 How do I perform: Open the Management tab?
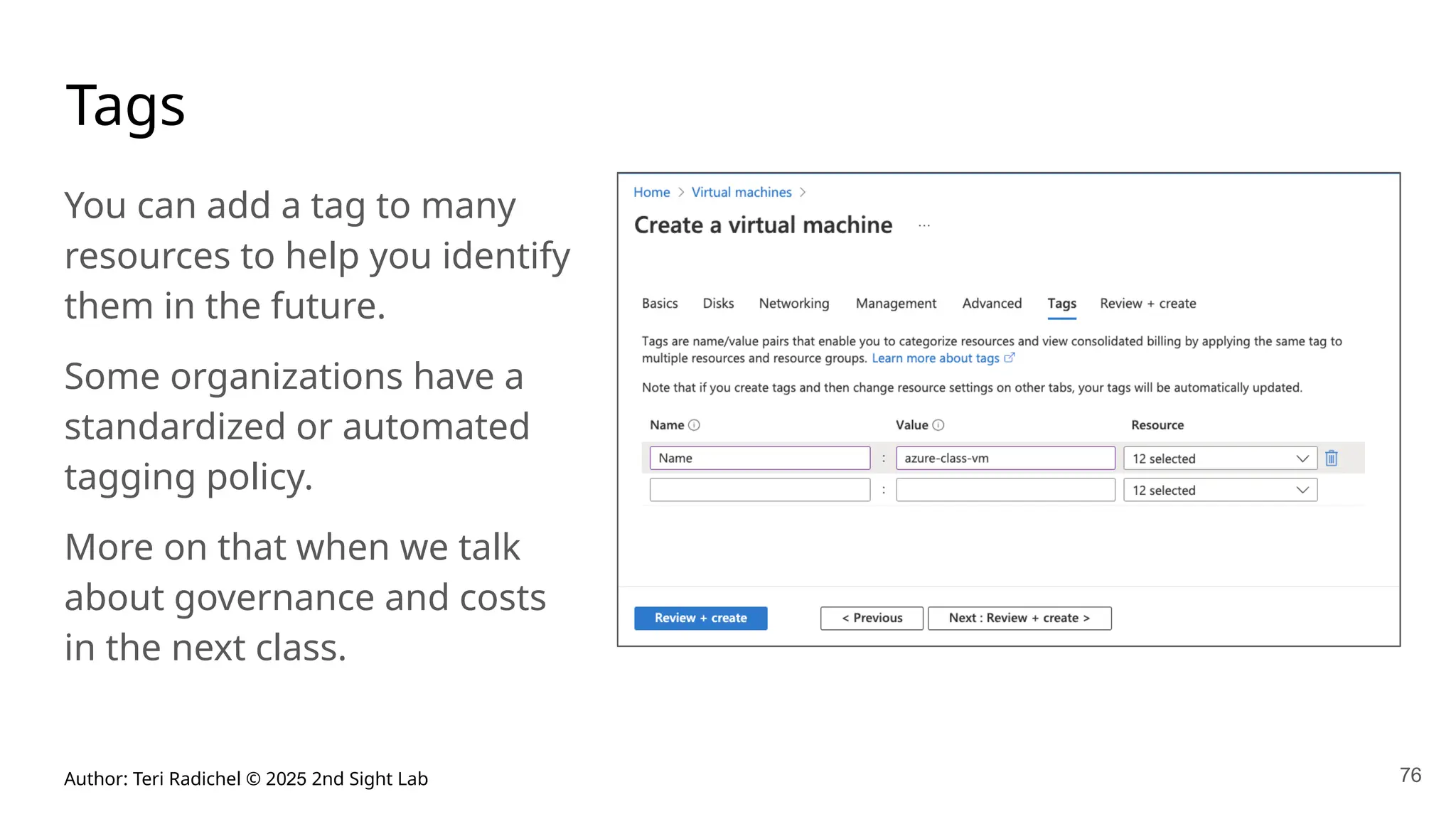pos(896,304)
